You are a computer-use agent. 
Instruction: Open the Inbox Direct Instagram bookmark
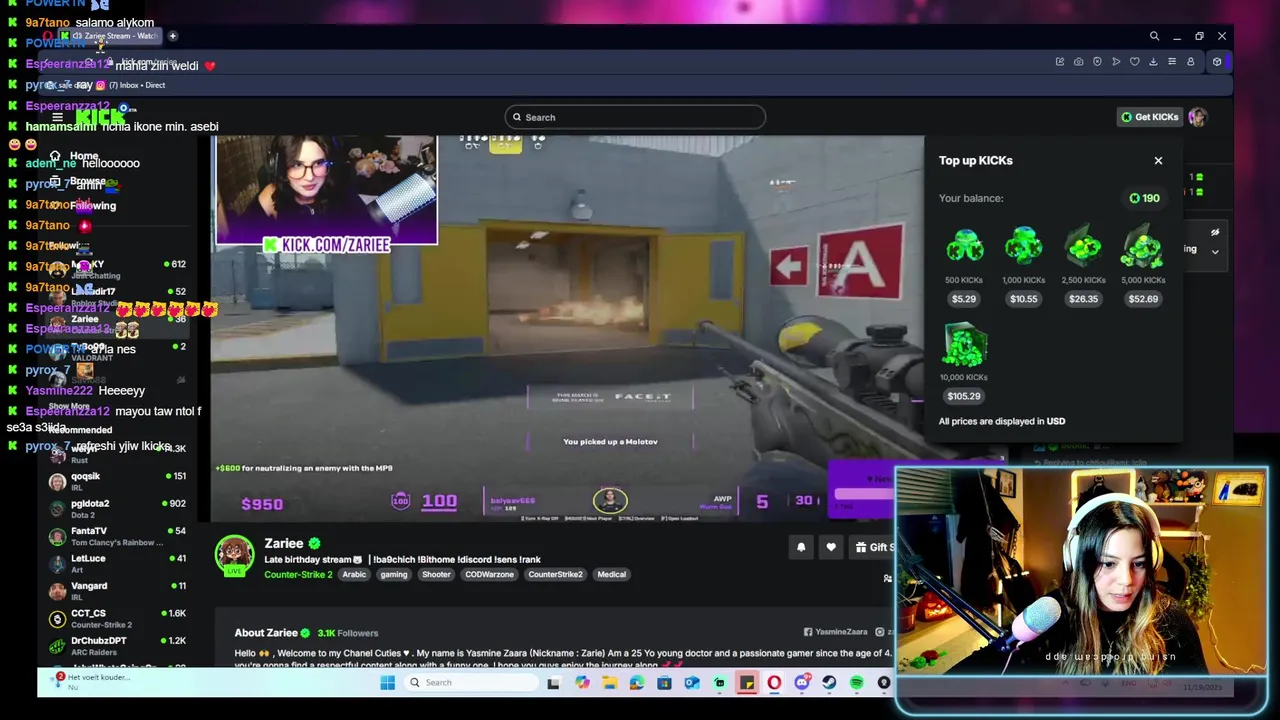coord(130,85)
